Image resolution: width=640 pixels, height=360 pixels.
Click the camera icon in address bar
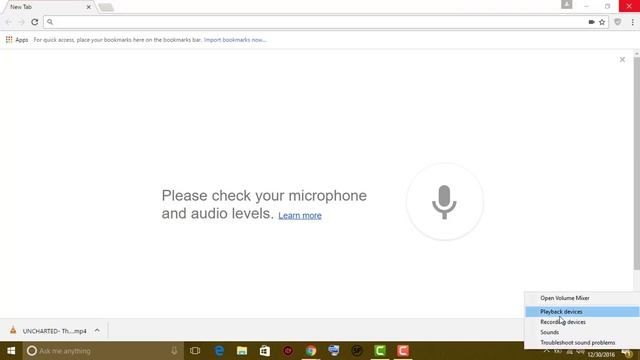click(x=591, y=22)
